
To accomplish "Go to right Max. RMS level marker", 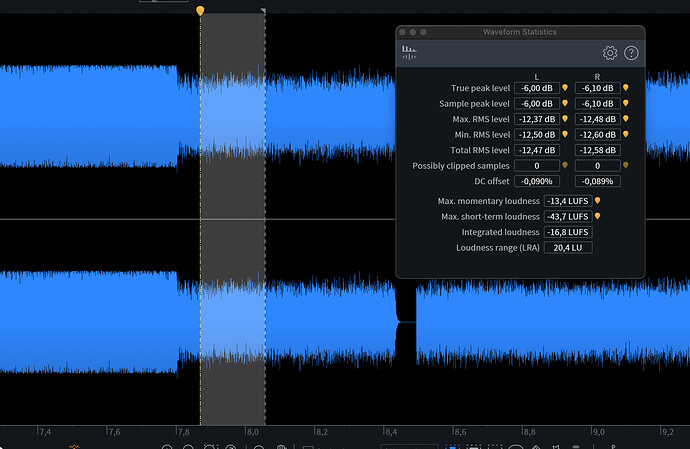I will click(626, 119).
